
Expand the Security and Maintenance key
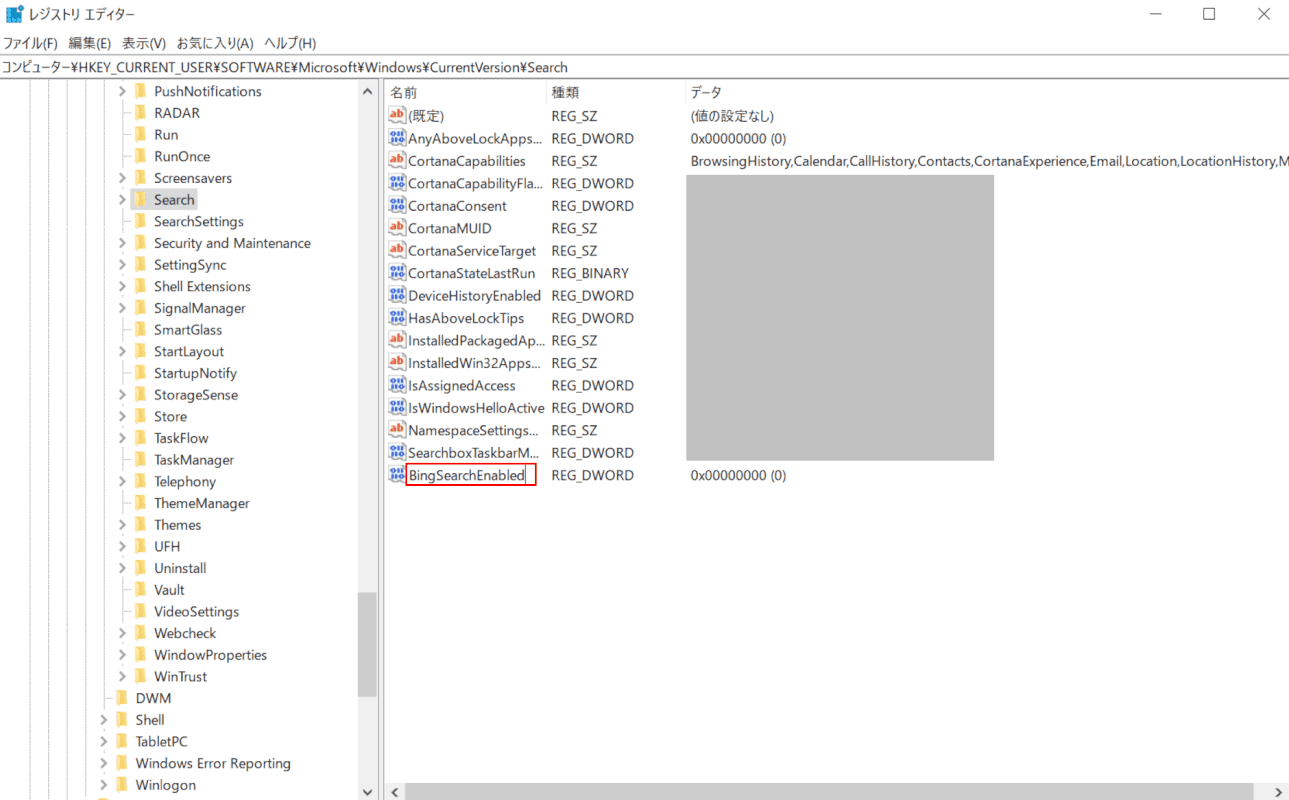(x=122, y=243)
